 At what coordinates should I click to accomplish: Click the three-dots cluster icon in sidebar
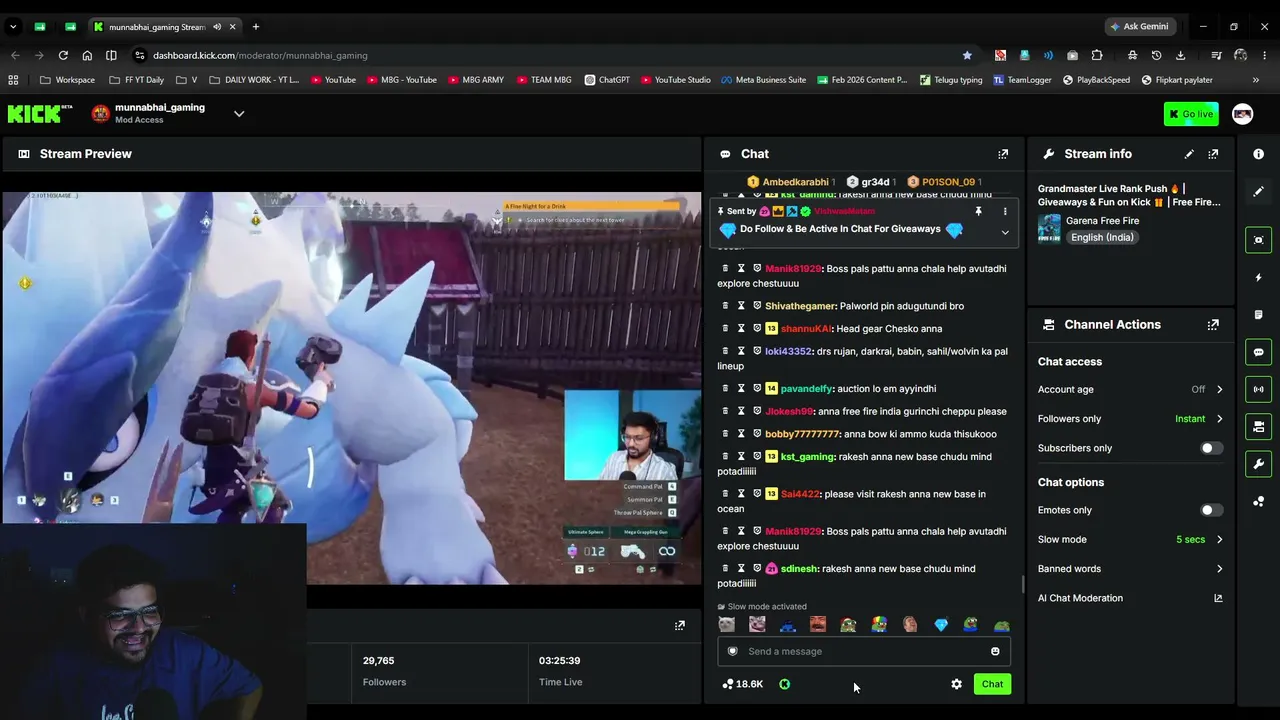(1258, 502)
